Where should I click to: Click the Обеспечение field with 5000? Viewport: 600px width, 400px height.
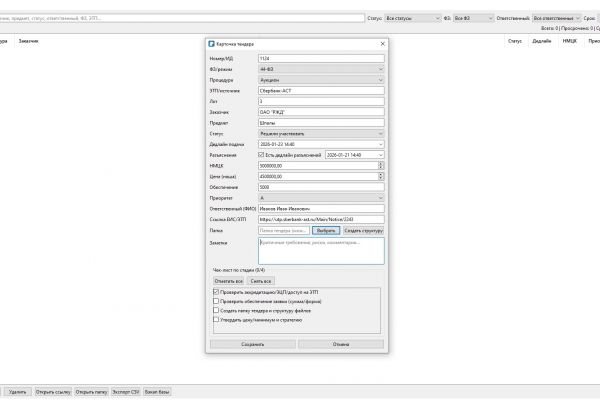pyautogui.click(x=321, y=187)
